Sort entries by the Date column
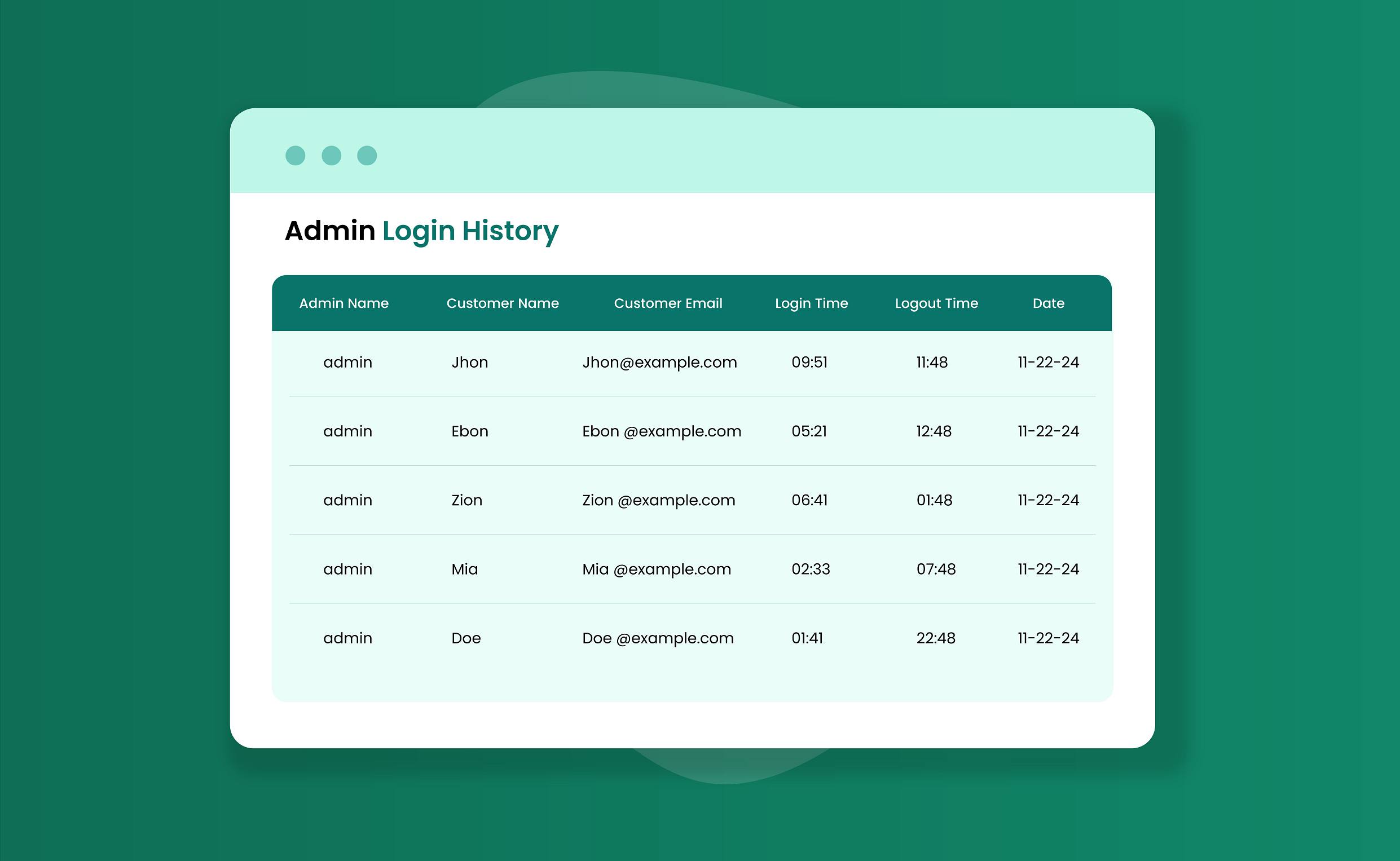This screenshot has height=861, width=1400. click(x=1049, y=303)
